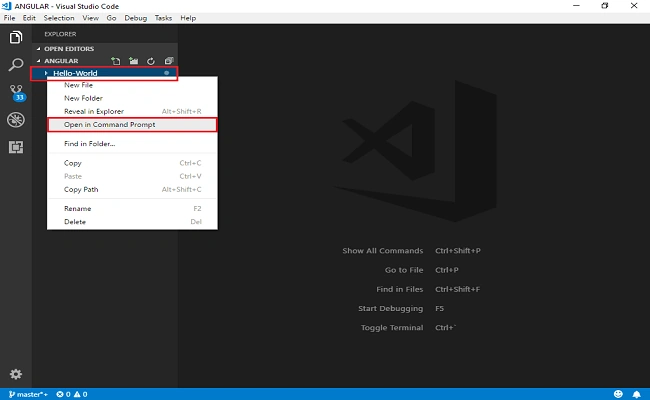Click the Refresh Explorer icon
The image size is (650, 400).
(151, 61)
